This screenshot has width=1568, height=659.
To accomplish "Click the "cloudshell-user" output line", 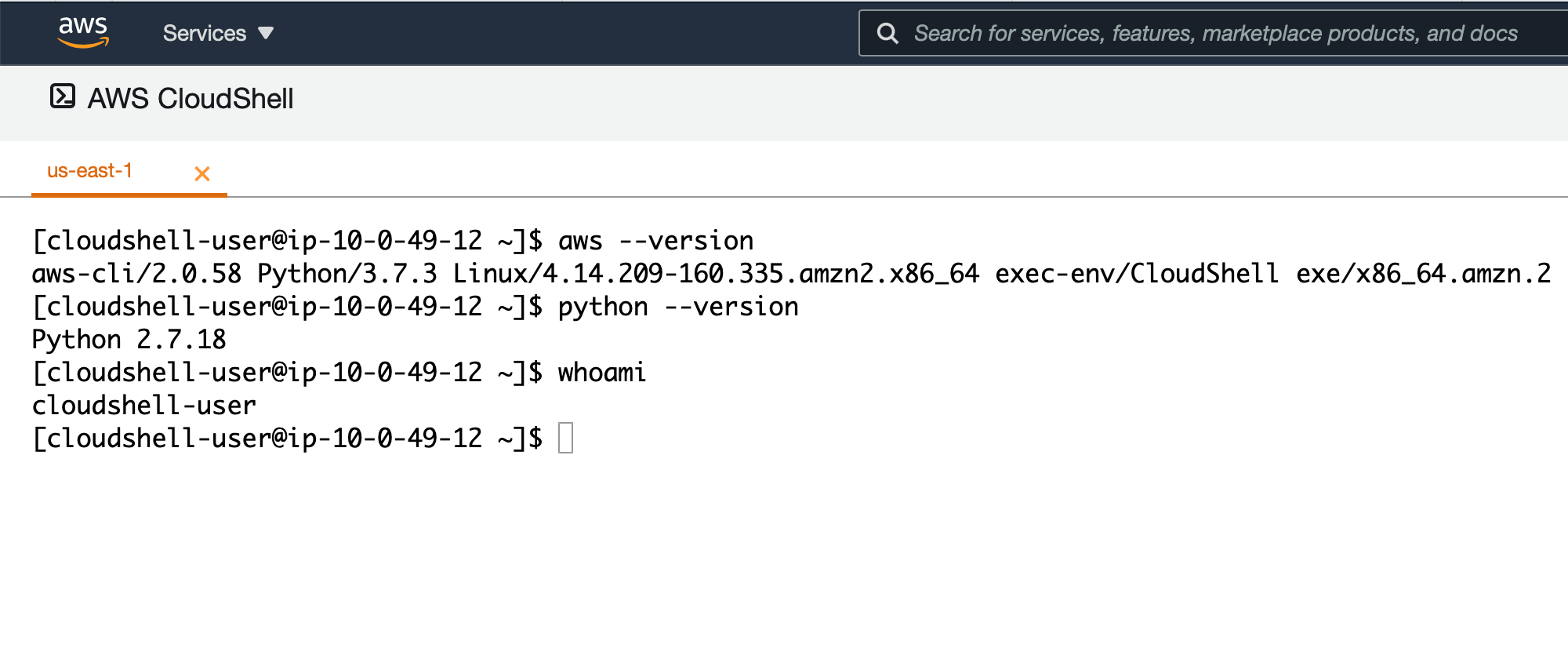I will click(x=143, y=406).
